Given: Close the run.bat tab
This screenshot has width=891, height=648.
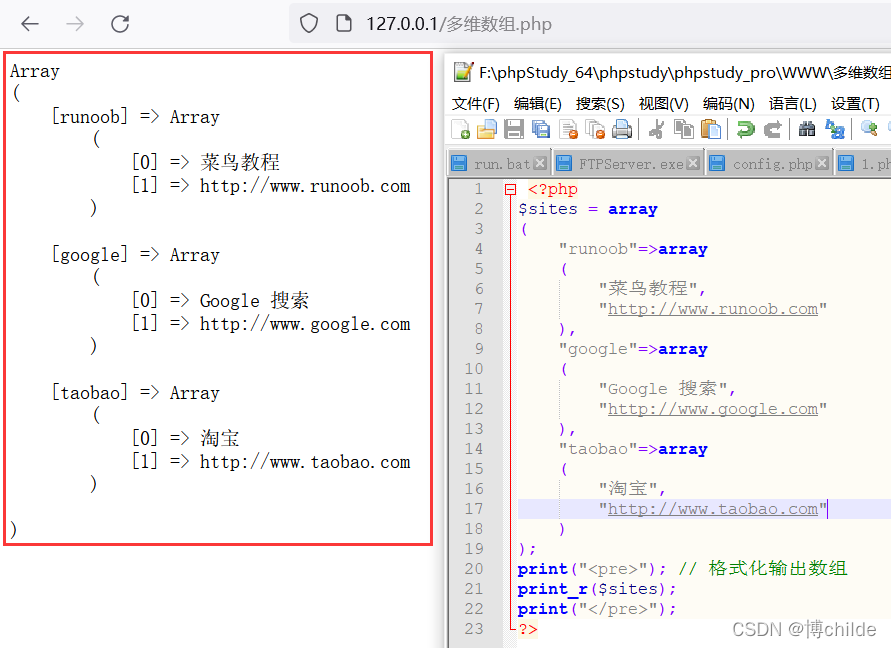Looking at the screenshot, I should click(x=540, y=163).
